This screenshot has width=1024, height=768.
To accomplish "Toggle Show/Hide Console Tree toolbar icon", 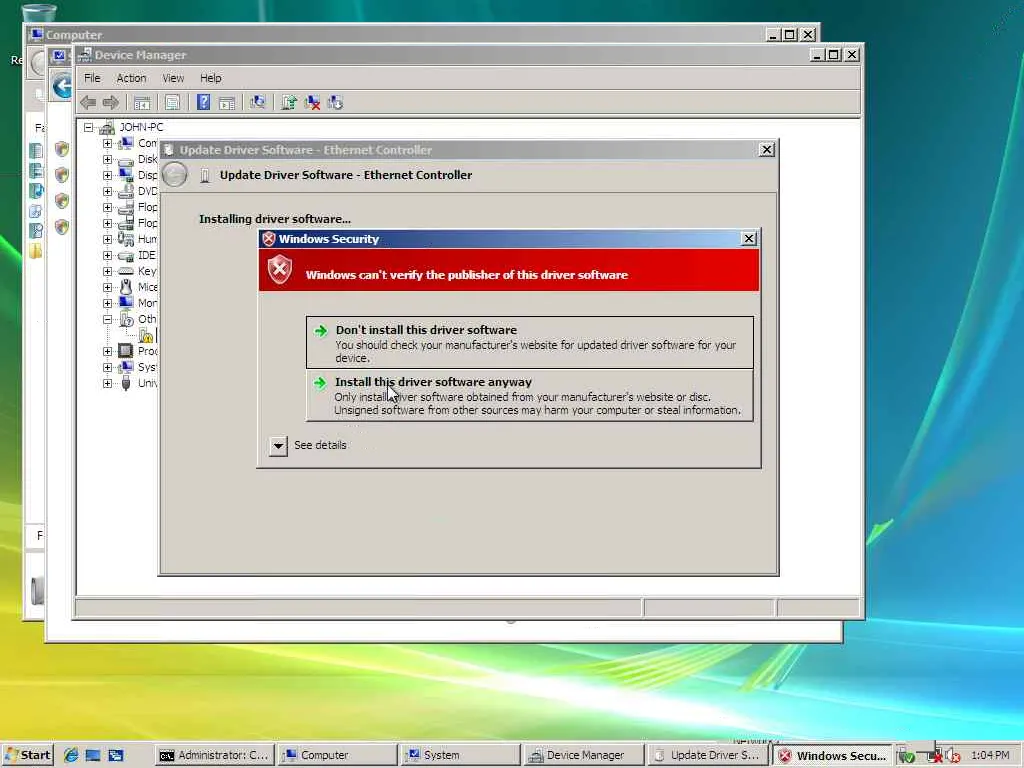I will point(142,103).
